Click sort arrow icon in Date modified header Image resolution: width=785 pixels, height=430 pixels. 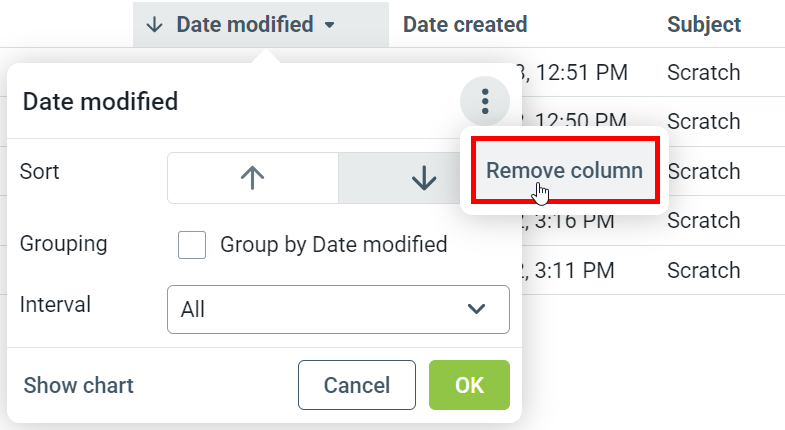click(153, 24)
